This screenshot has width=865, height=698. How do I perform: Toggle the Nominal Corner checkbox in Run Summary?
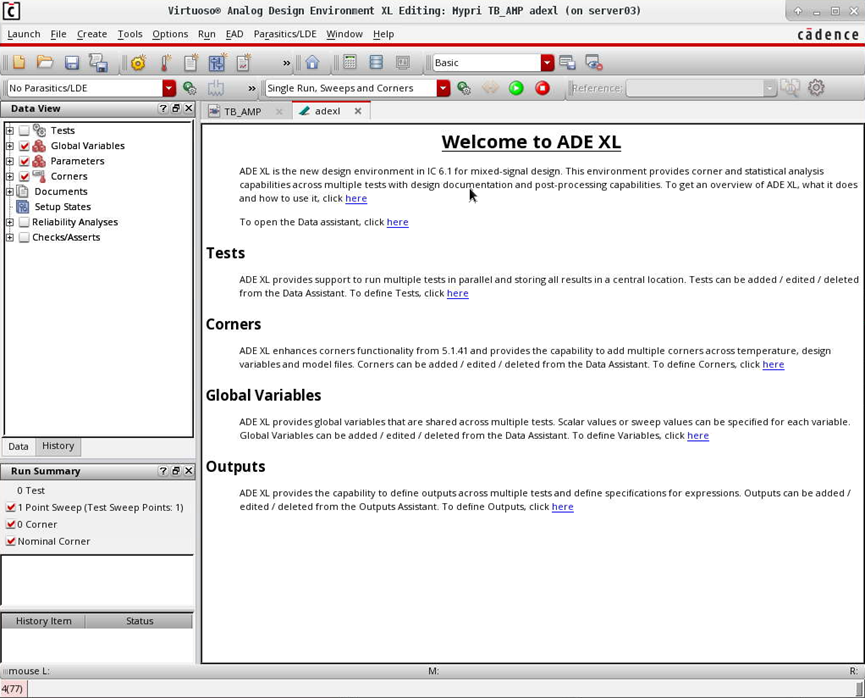(10, 541)
